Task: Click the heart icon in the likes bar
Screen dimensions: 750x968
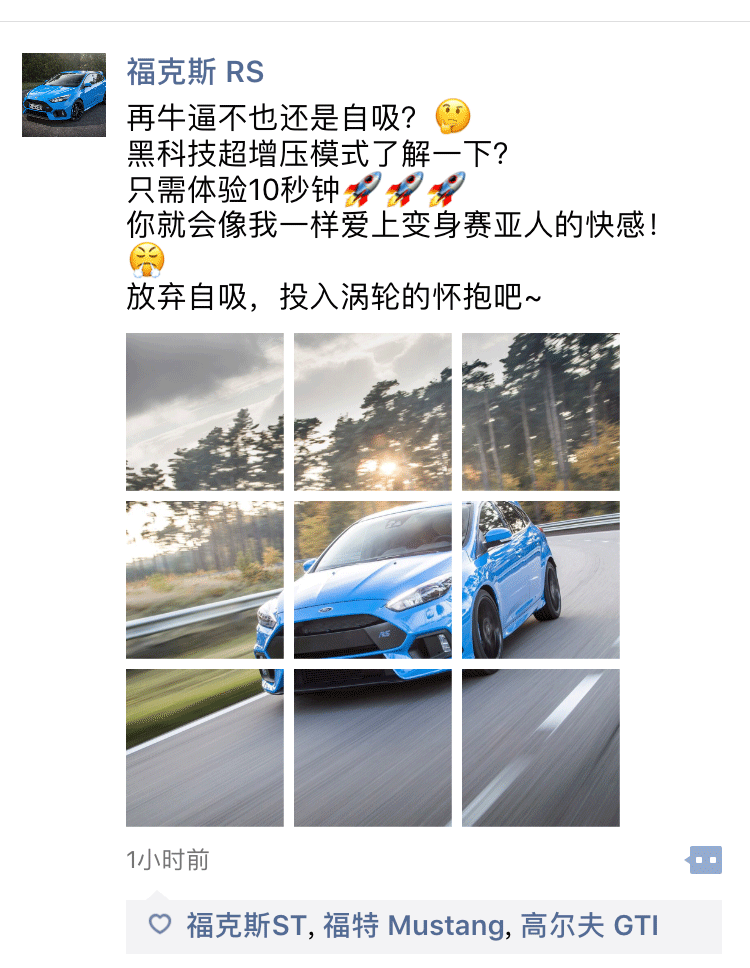Action: 160,924
